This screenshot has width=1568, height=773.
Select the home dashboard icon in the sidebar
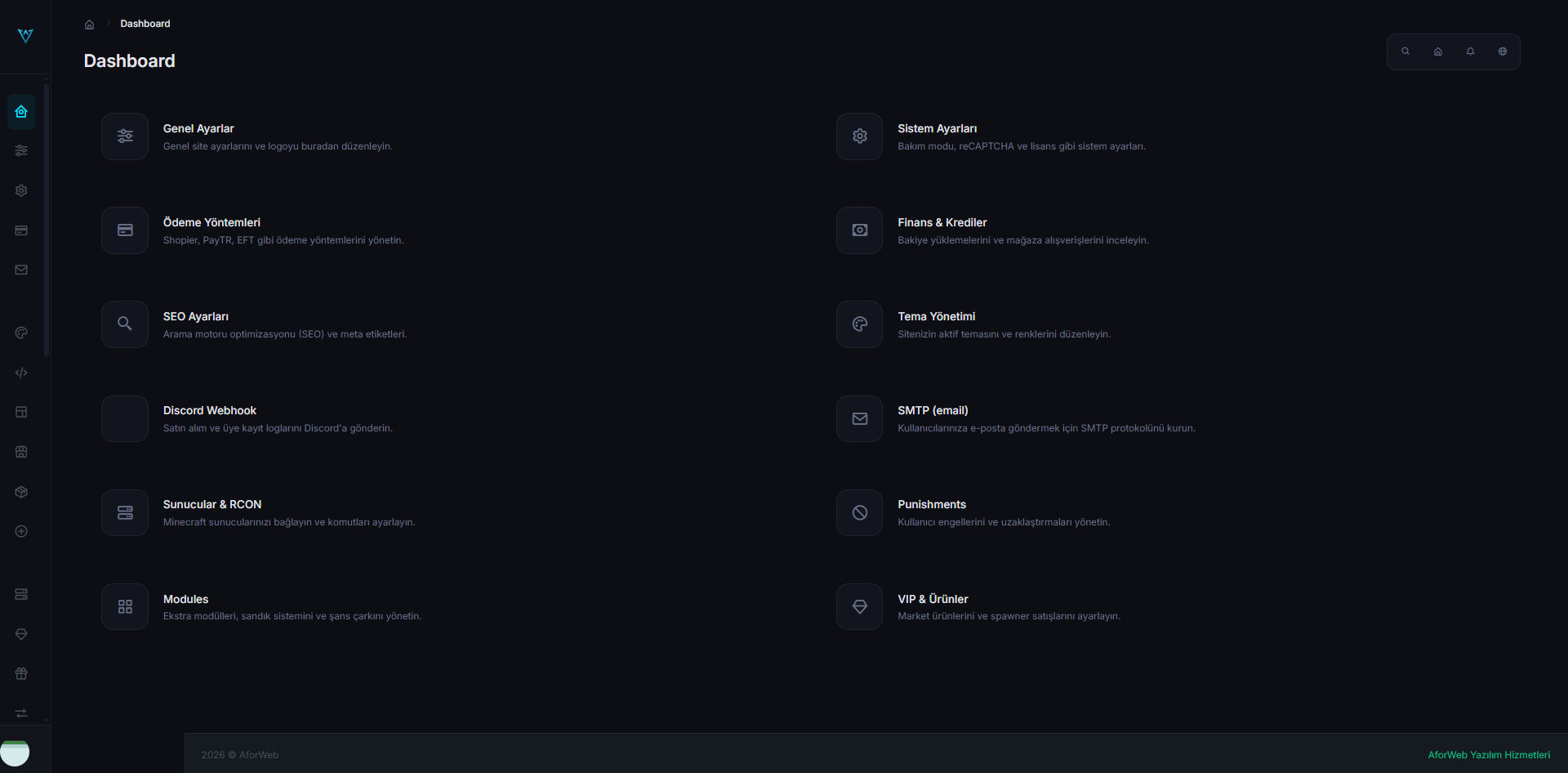point(20,112)
